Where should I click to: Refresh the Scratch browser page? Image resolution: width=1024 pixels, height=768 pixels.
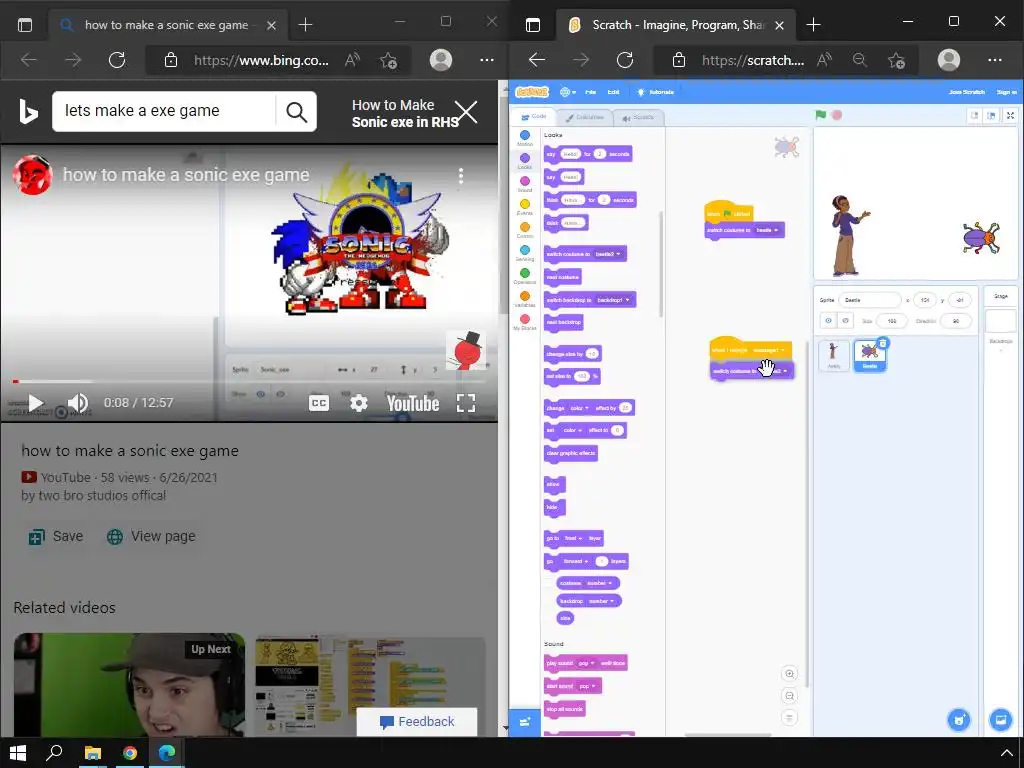coord(625,60)
